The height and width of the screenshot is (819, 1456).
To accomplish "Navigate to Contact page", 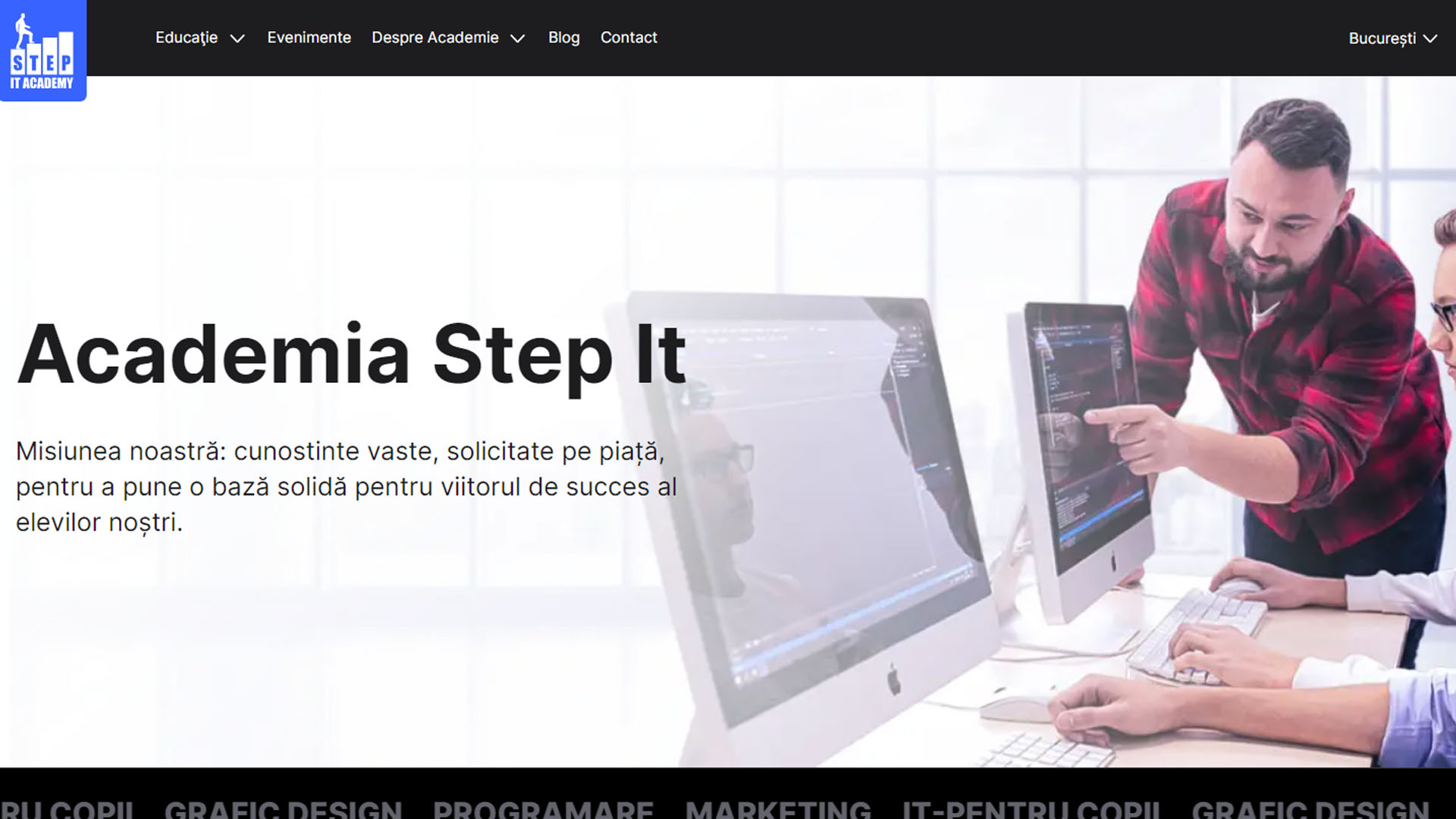I will 629,38.
